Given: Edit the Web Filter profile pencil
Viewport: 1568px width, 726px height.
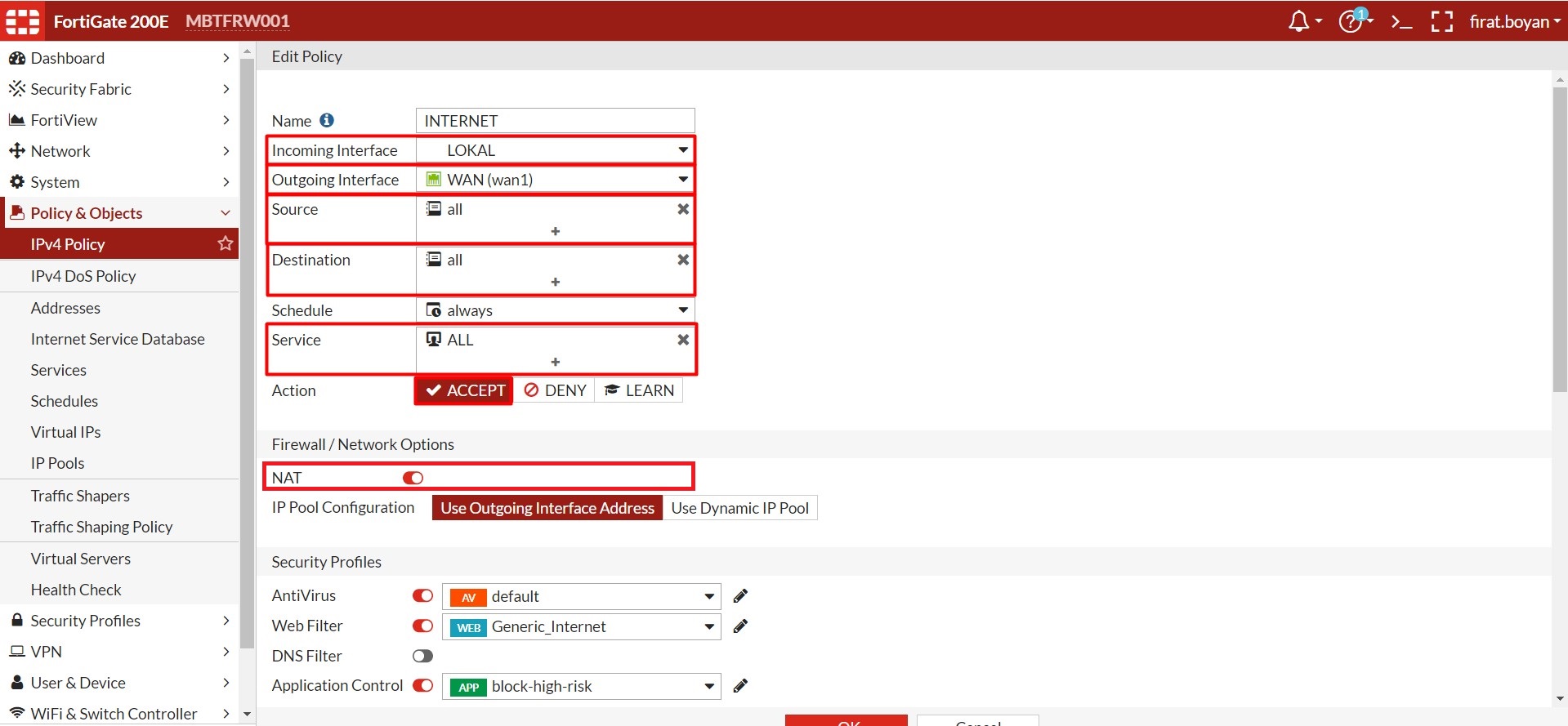Looking at the screenshot, I should [x=740, y=626].
